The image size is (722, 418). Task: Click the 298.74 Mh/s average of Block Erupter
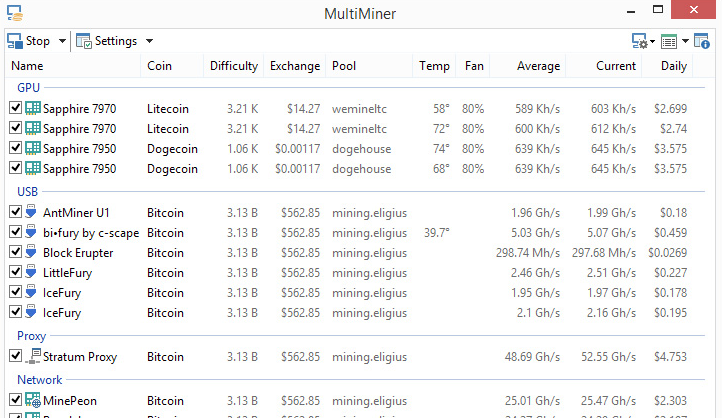click(528, 253)
